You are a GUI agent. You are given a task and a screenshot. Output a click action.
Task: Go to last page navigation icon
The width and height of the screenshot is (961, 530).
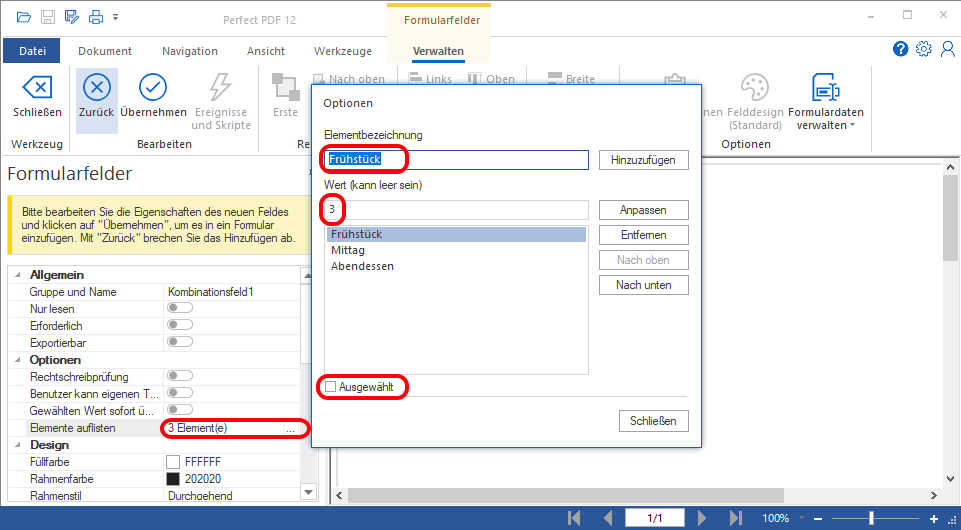point(736,518)
